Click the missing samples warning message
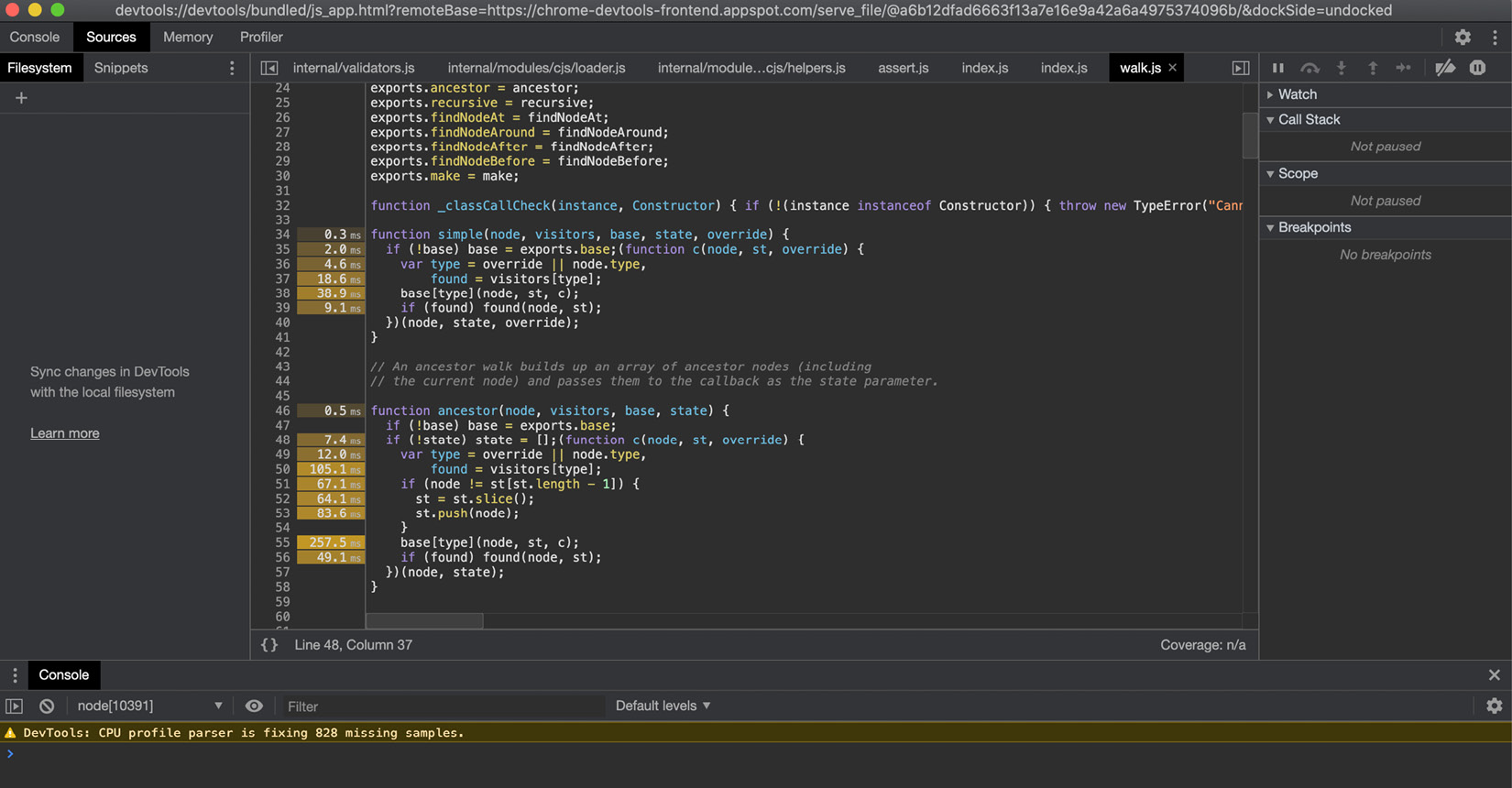Image resolution: width=1512 pixels, height=788 pixels. click(x=244, y=733)
